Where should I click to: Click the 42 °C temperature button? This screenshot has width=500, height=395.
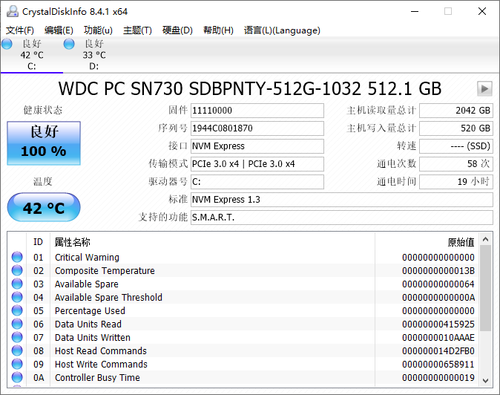[x=44, y=208]
